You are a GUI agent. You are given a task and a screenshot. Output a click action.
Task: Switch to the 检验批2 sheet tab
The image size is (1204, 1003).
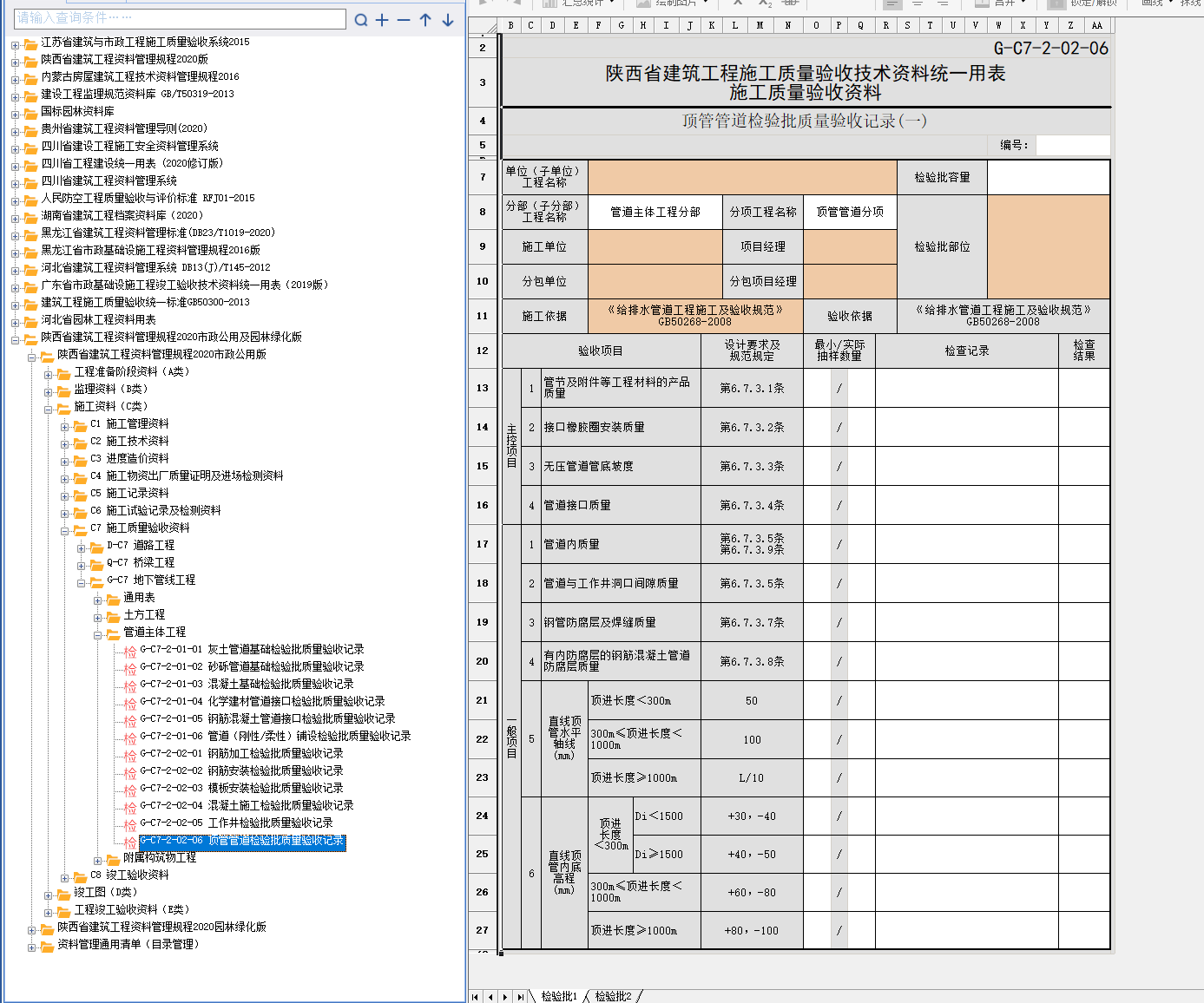pos(613,996)
